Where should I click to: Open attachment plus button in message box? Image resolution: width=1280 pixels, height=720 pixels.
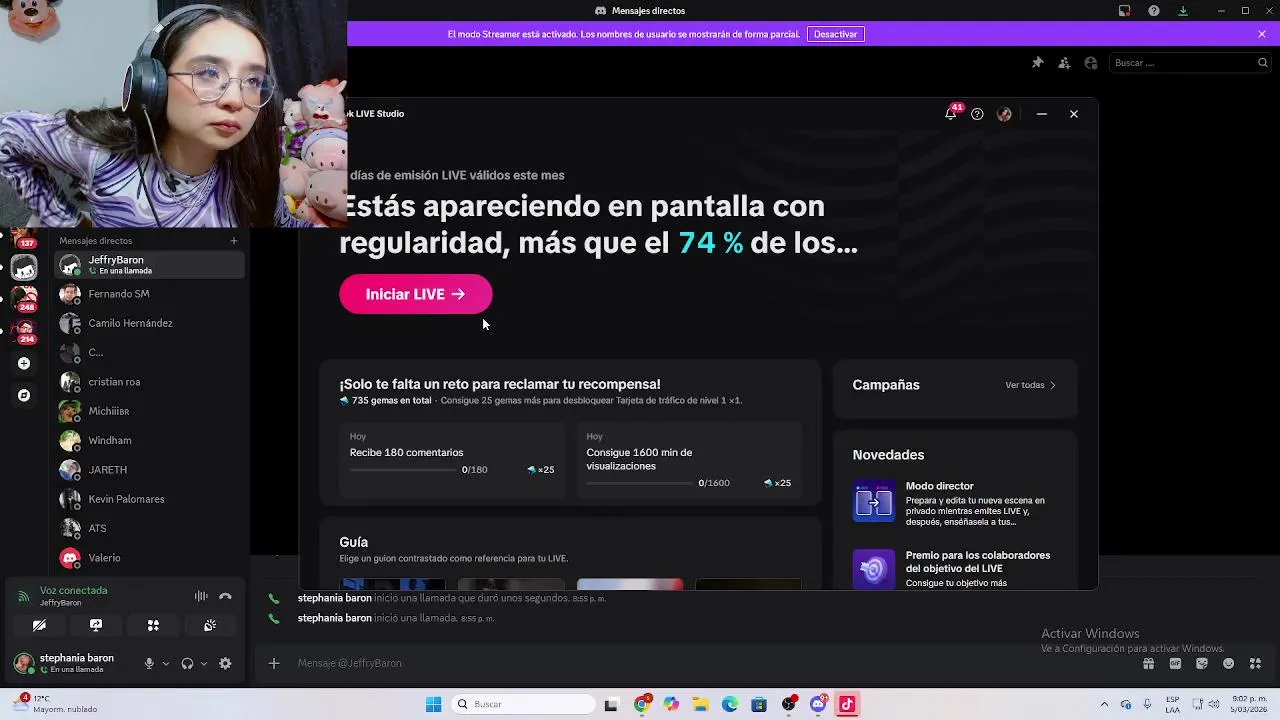274,663
